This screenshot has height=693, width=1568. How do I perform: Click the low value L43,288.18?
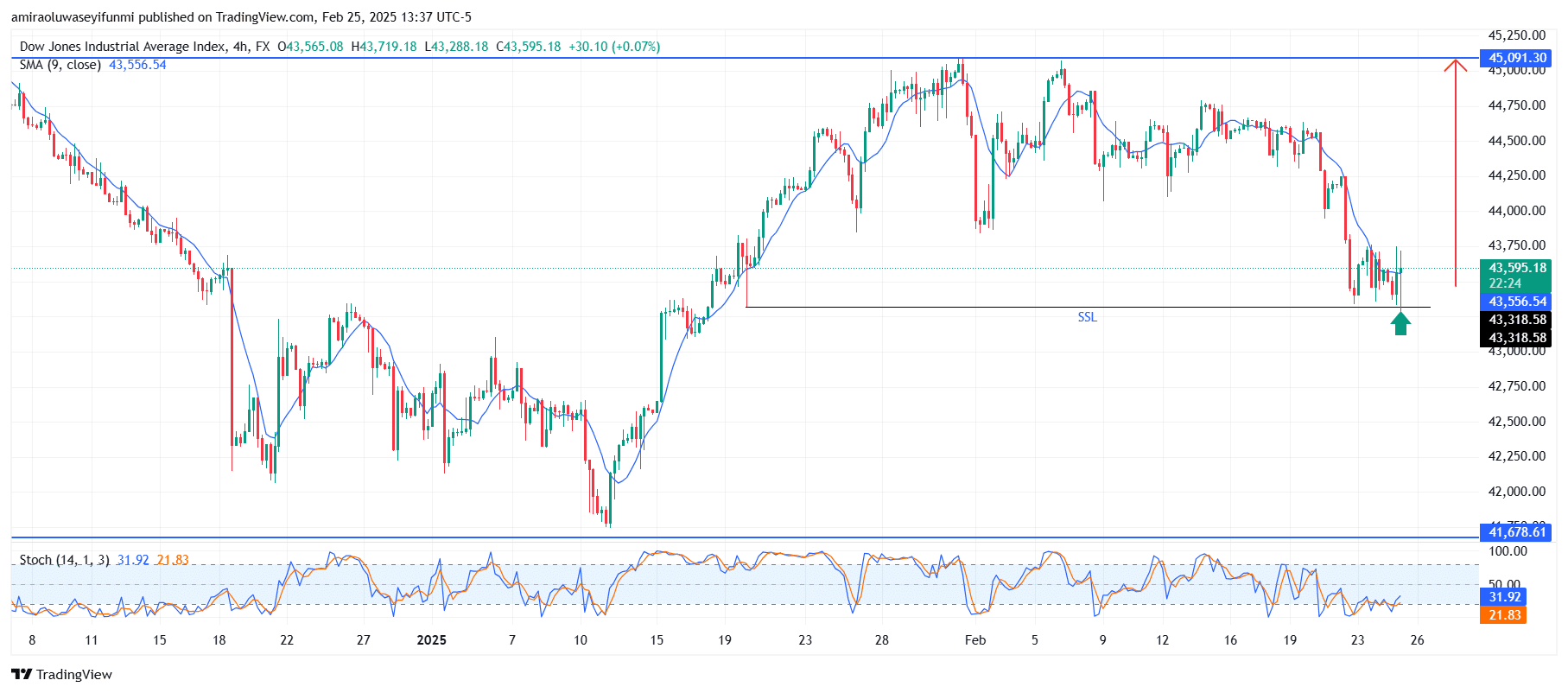(456, 47)
